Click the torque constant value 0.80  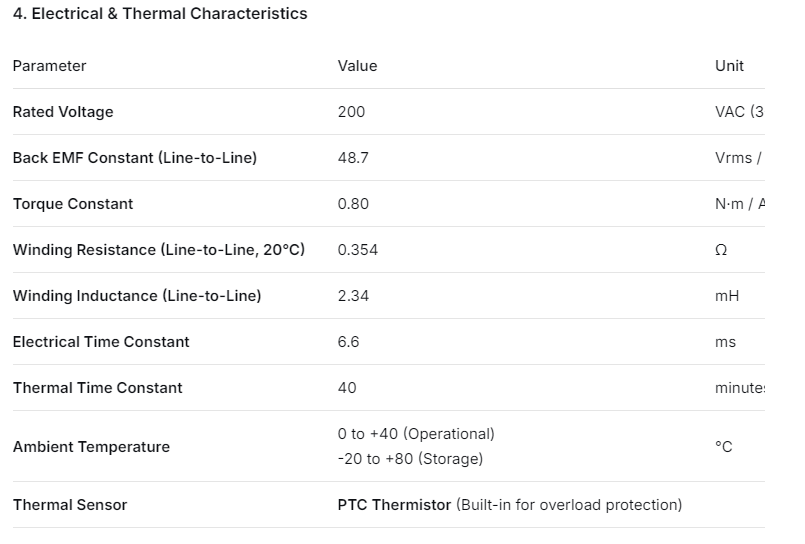pos(353,204)
